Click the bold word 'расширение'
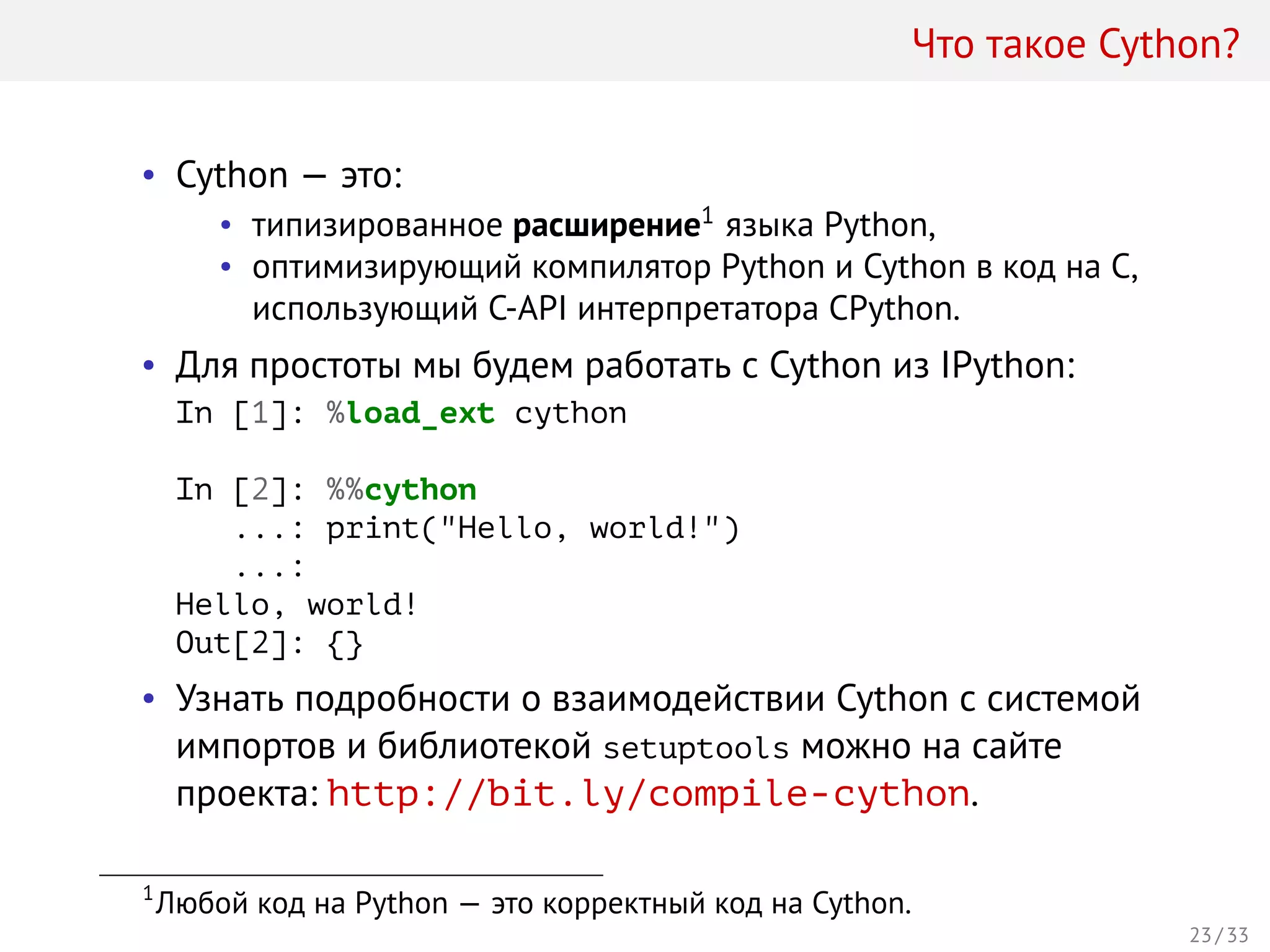This screenshot has width=1270, height=952. coord(606,226)
